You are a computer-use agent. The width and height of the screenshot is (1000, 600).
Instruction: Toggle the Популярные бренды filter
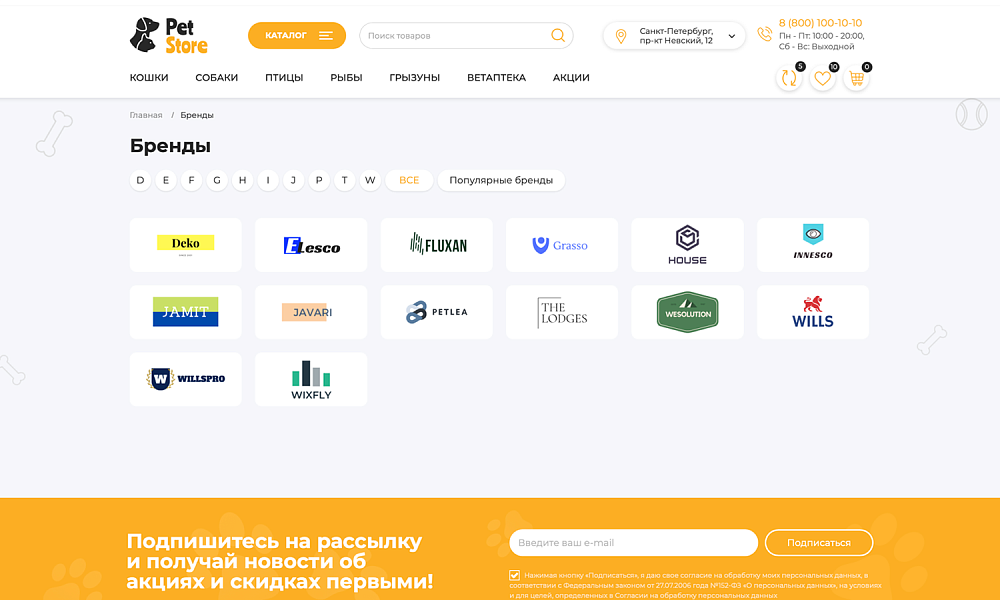coord(501,180)
